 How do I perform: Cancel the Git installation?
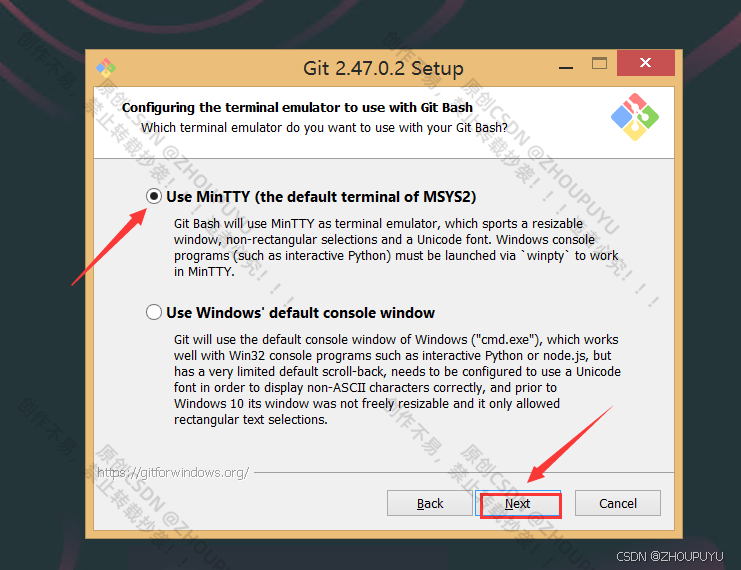pos(618,503)
